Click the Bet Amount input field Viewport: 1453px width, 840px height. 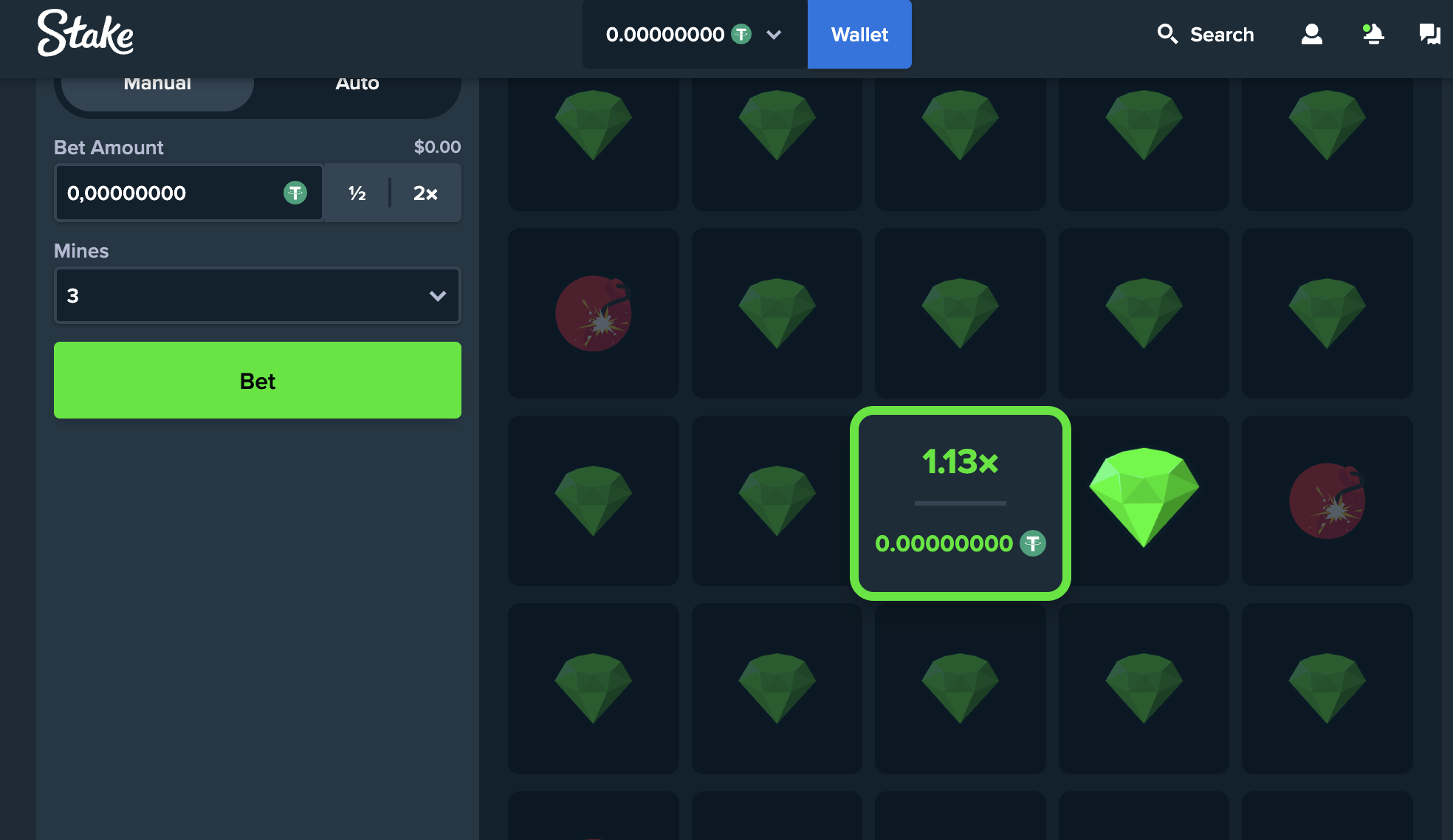pyautogui.click(x=189, y=193)
